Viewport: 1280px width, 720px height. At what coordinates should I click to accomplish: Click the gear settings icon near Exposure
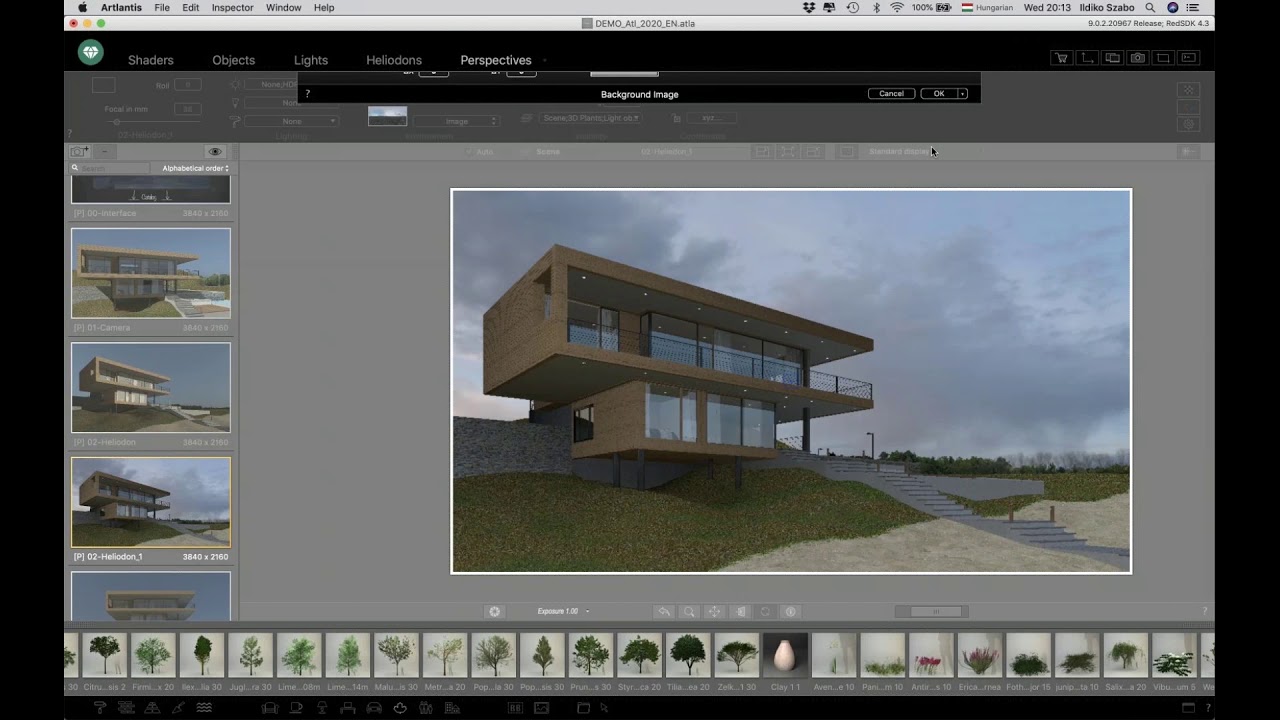(495, 610)
